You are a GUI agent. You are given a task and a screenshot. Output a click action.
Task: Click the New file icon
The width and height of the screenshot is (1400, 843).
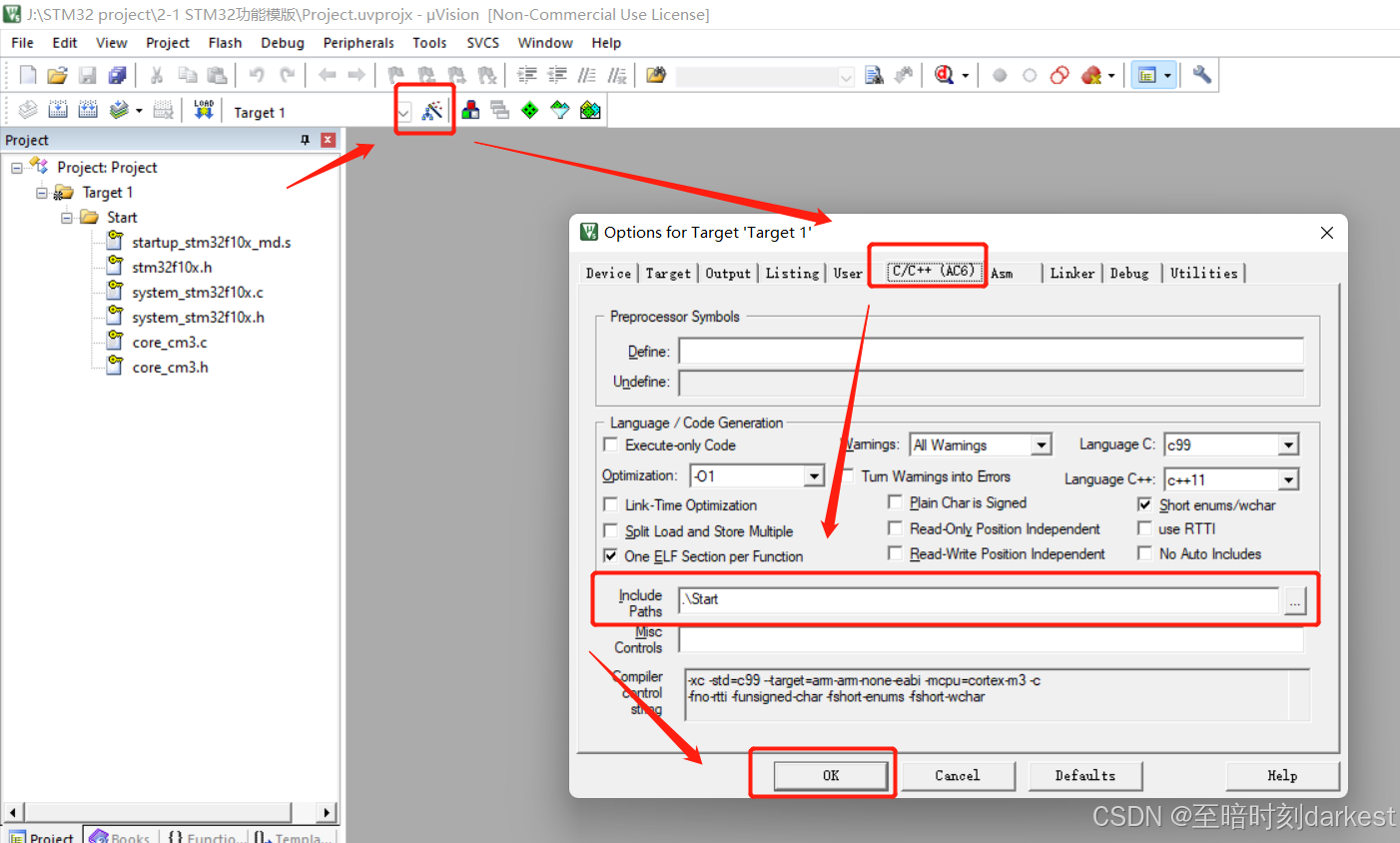pyautogui.click(x=28, y=75)
